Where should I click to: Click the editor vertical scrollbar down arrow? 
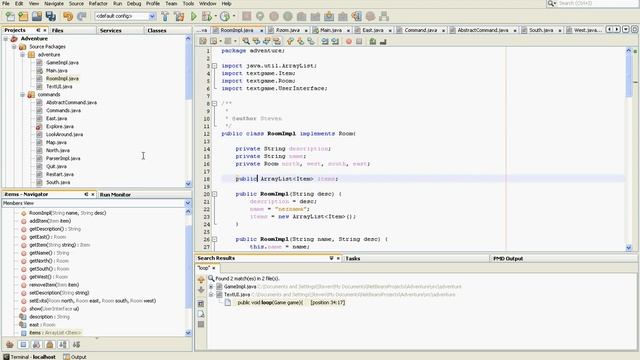pos(629,248)
